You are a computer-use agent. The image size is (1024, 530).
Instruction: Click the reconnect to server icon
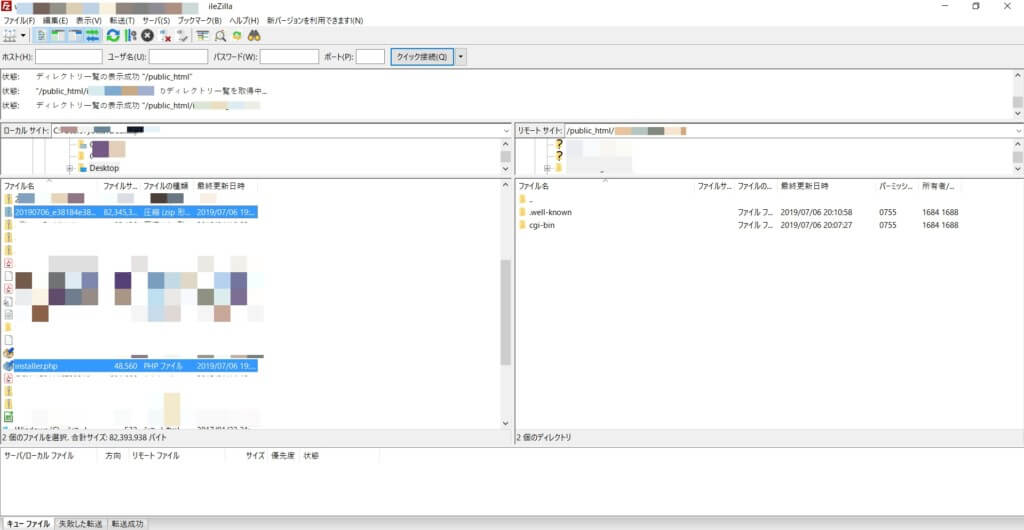(x=183, y=35)
